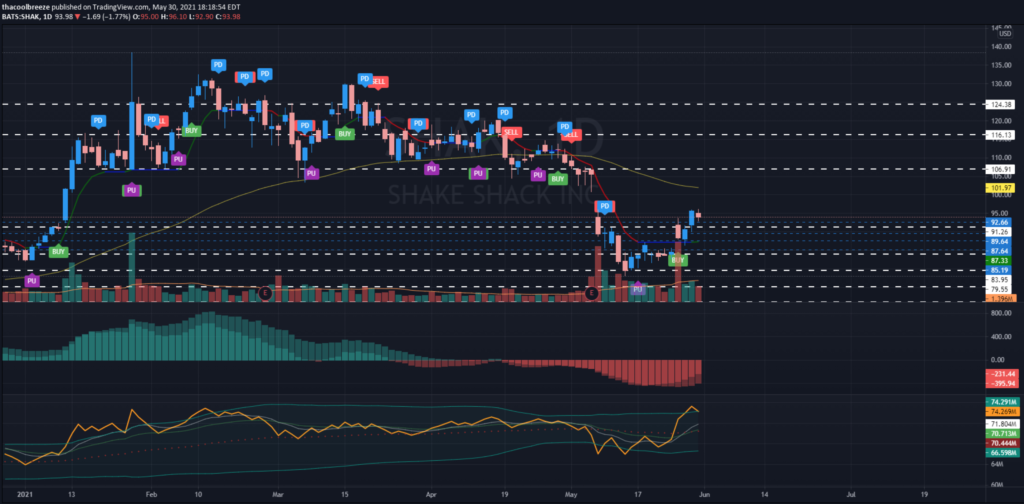Image resolution: width=1024 pixels, height=504 pixels.
Task: Click the purple PU marker at bottom in mid-May
Action: (x=638, y=289)
